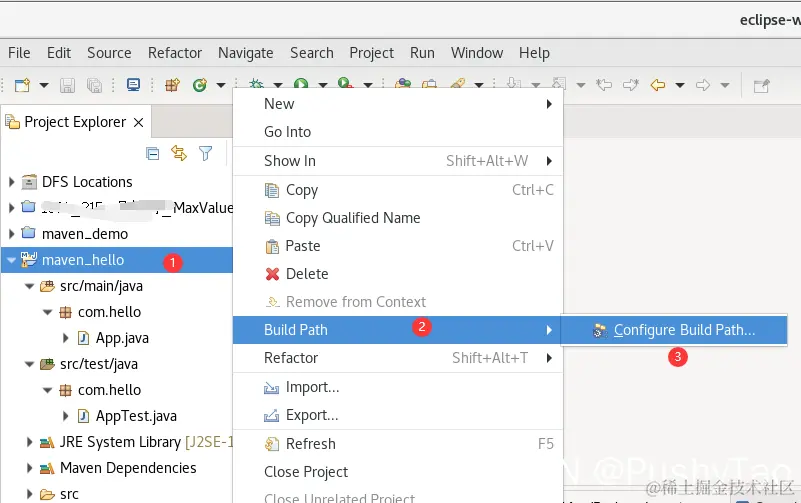The height and width of the screenshot is (503, 801).
Task: Select Build Path in context menu
Action: 398,330
